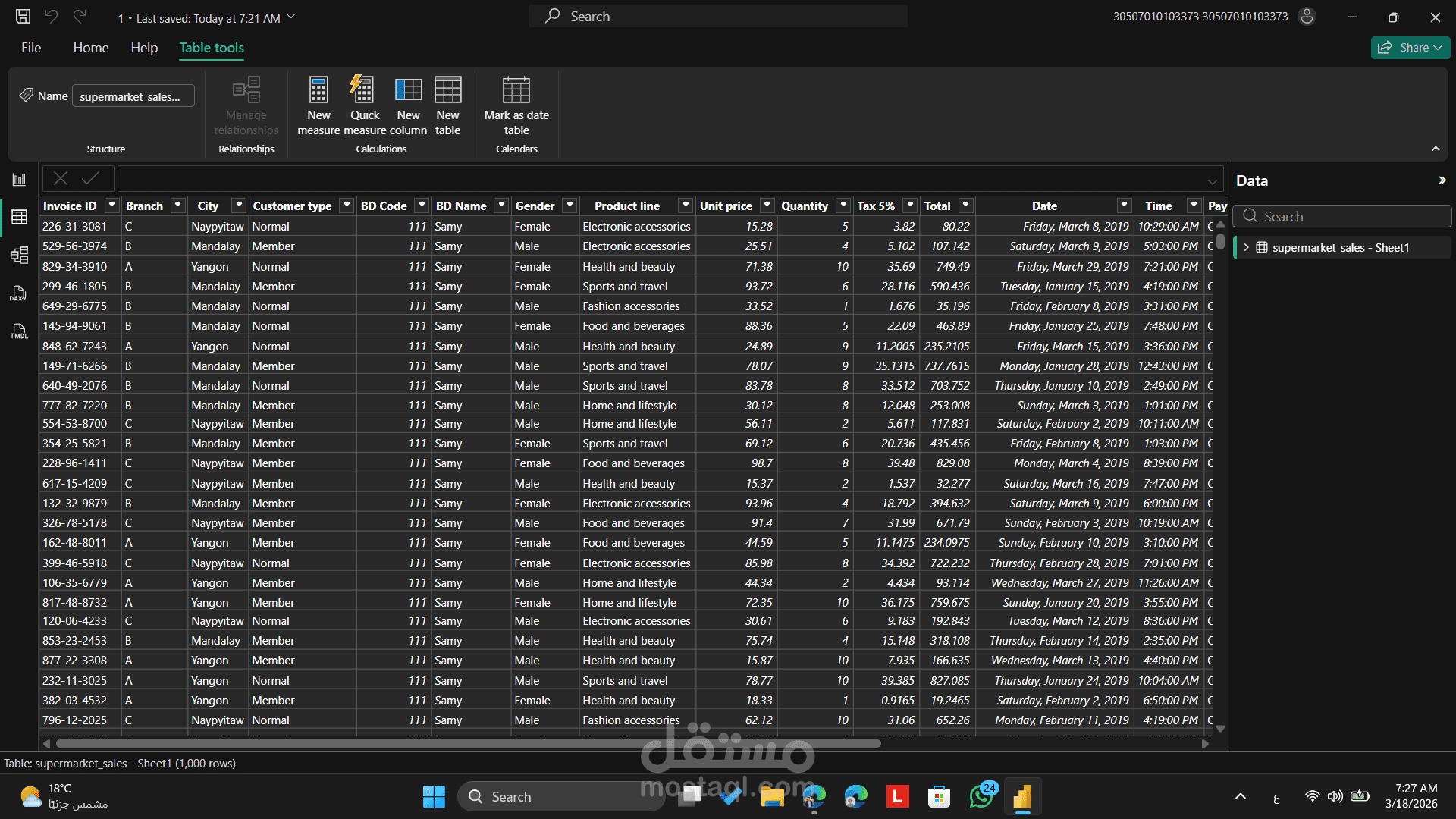This screenshot has width=1456, height=819.
Task: Click the Share button
Action: pos(1410,48)
